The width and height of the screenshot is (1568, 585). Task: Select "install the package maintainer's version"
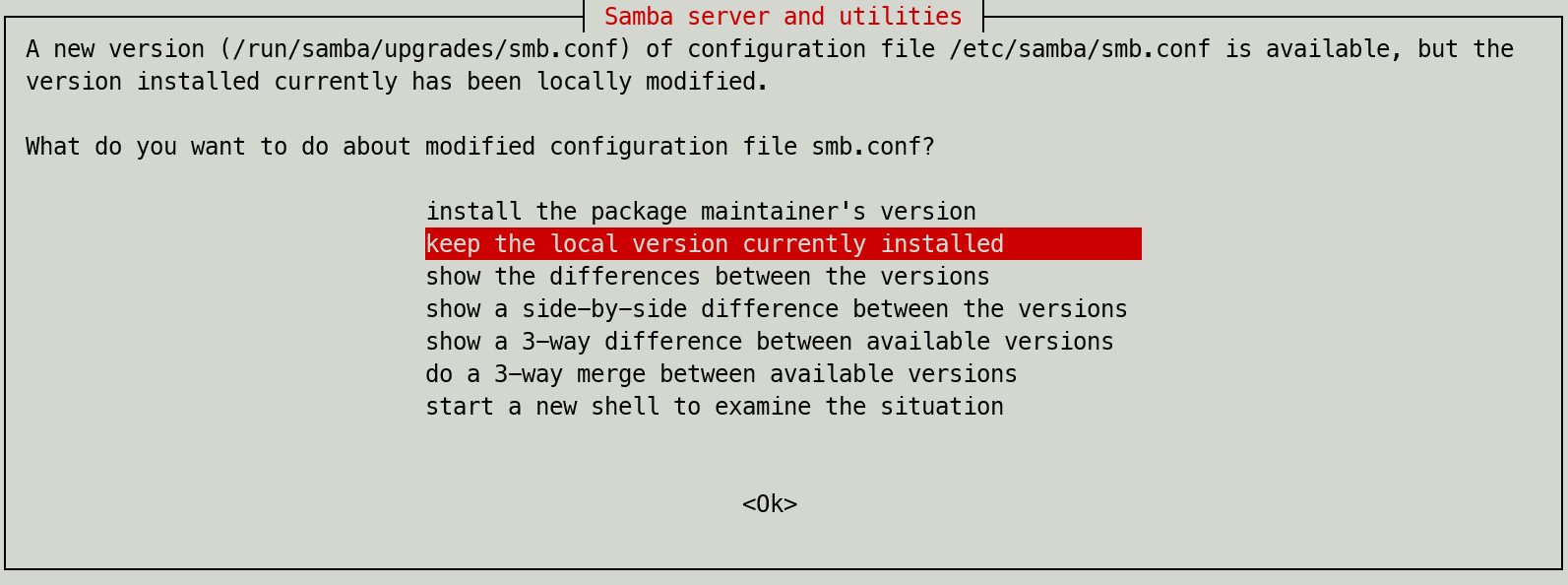700,211
